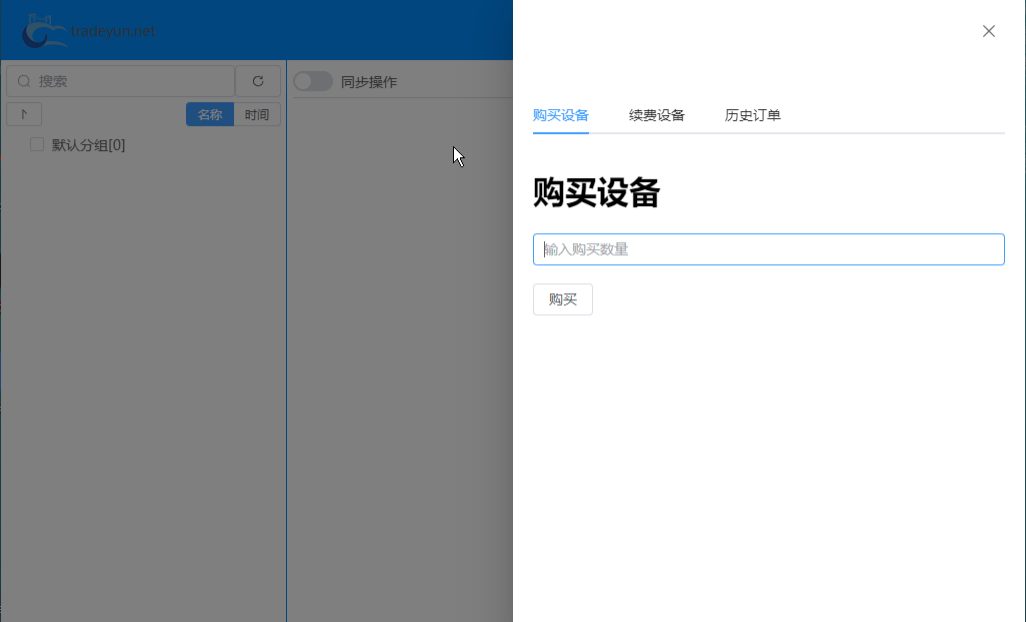Screen dimensions: 1026x622
Task: Click the search magnifier icon
Action: (x=22, y=81)
